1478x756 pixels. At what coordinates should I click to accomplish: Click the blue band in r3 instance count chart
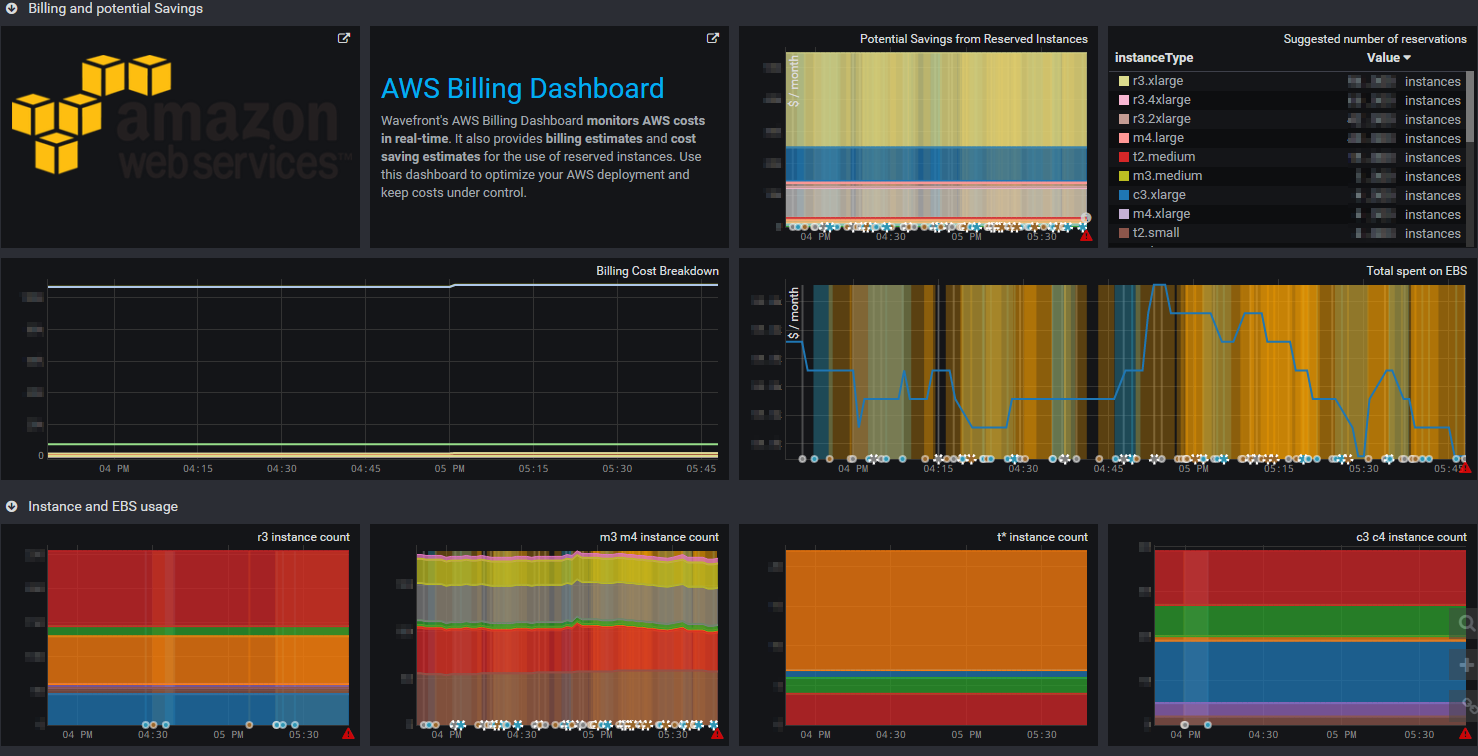(198, 708)
